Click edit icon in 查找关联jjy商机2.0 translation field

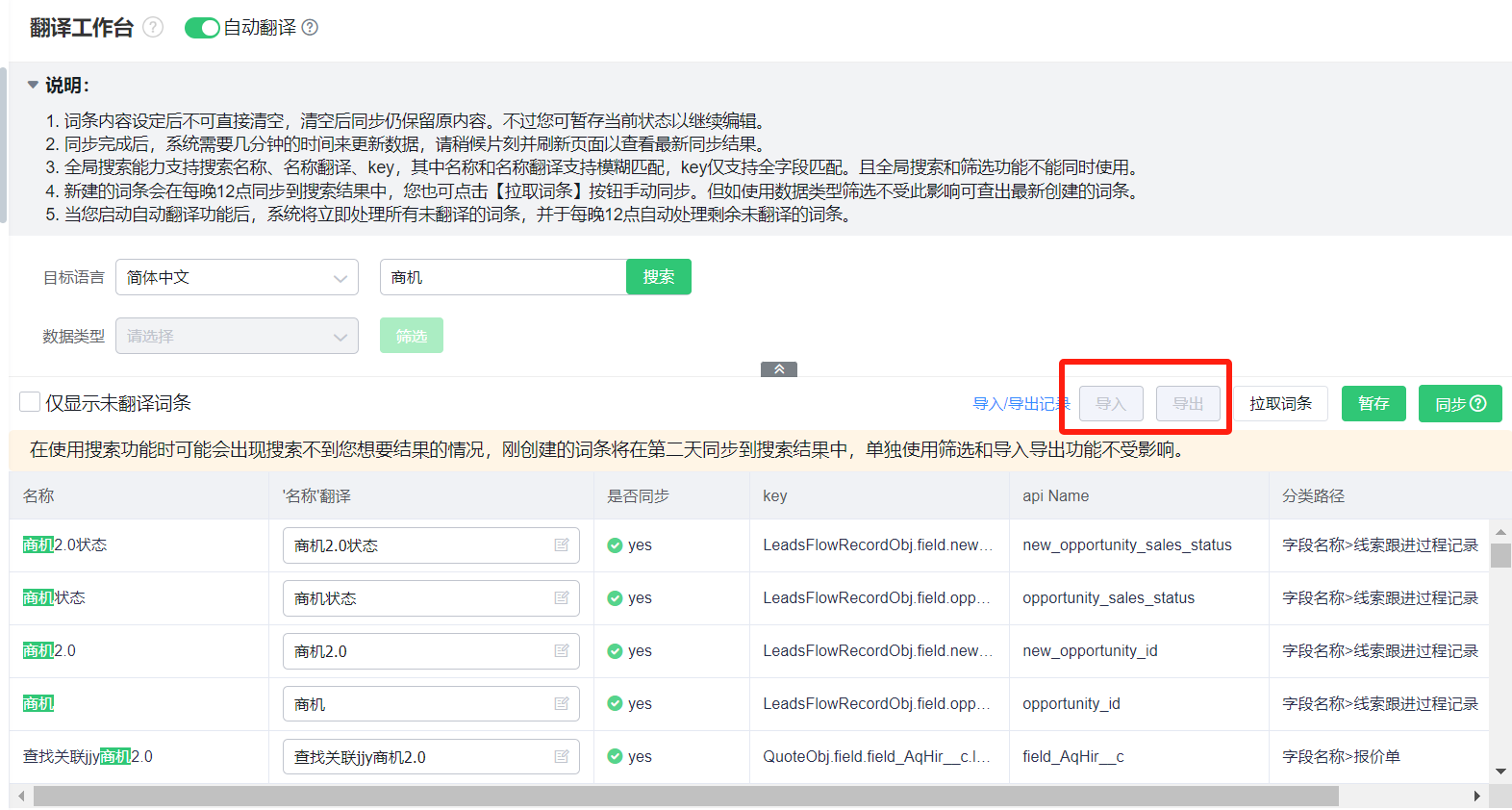coord(562,757)
